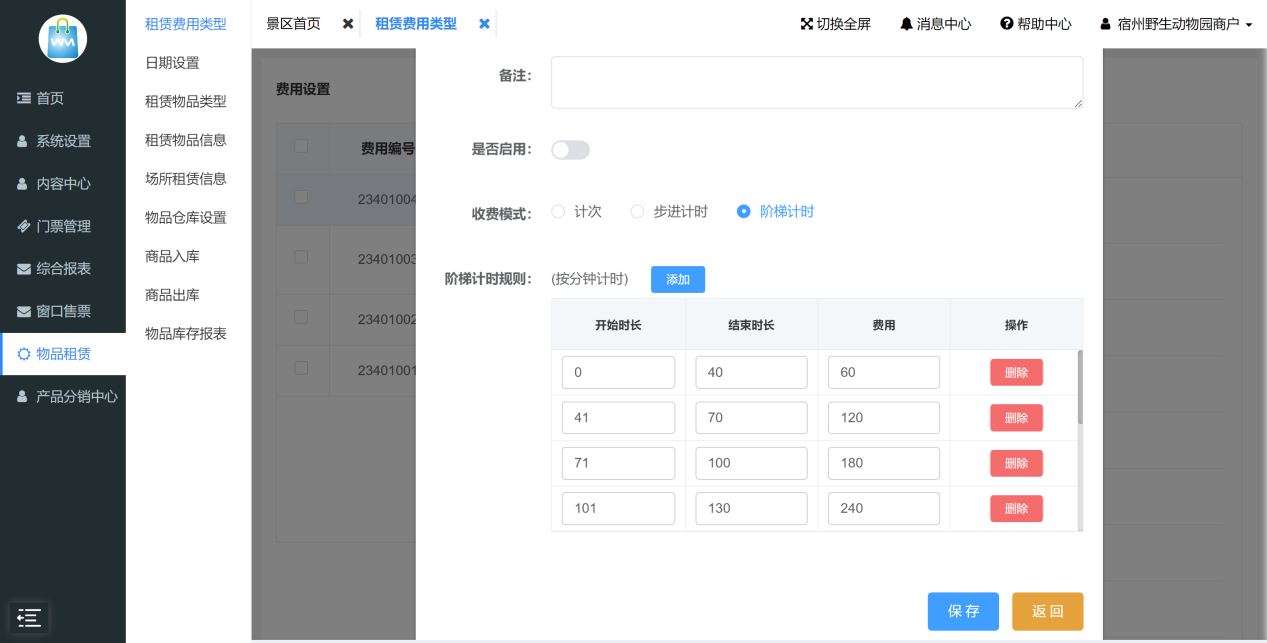
Task: Select the 计次 radio button
Action: (558, 212)
